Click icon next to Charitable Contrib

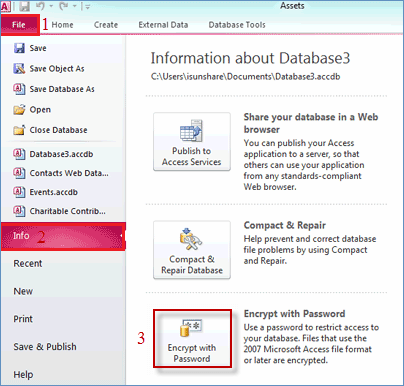pos(19,211)
